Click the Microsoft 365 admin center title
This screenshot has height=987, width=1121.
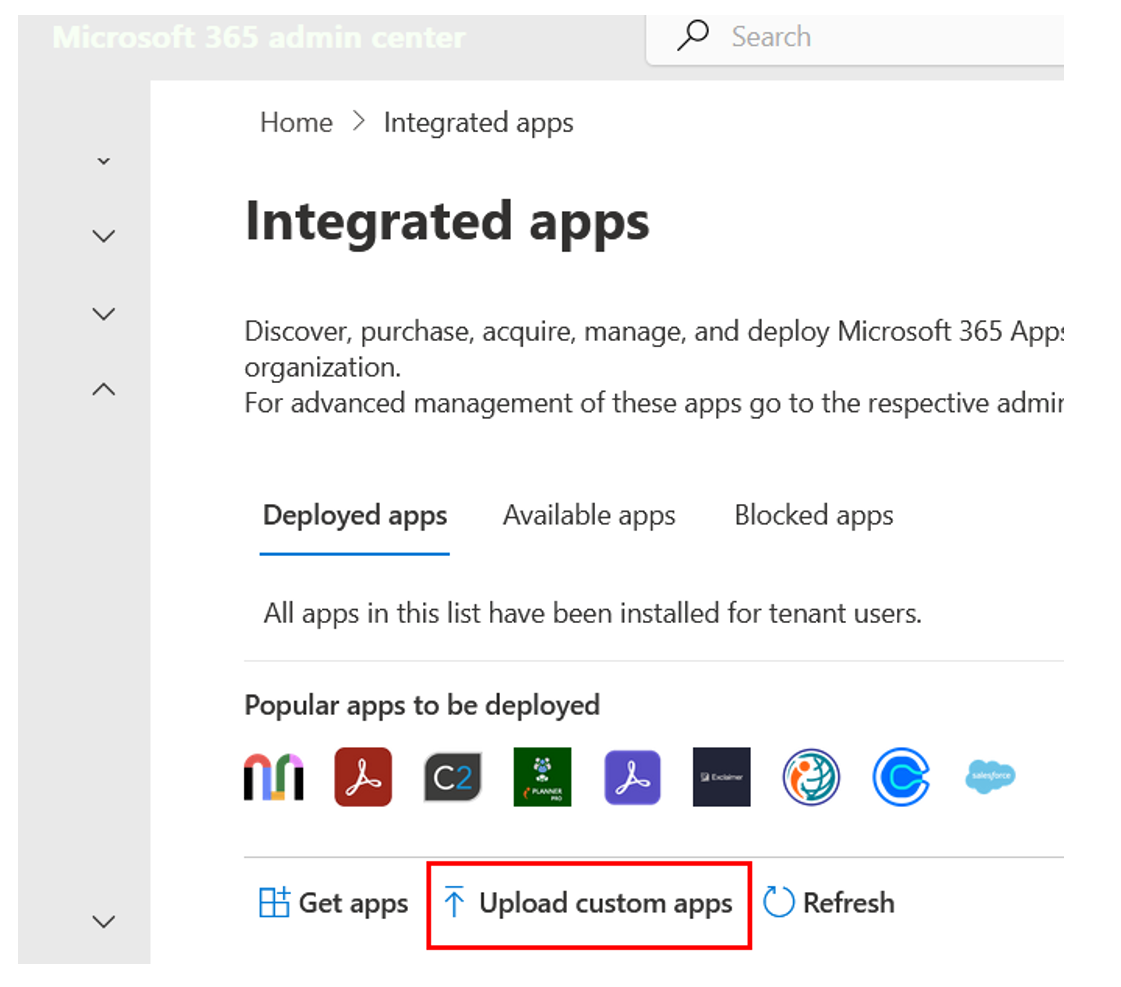click(259, 37)
